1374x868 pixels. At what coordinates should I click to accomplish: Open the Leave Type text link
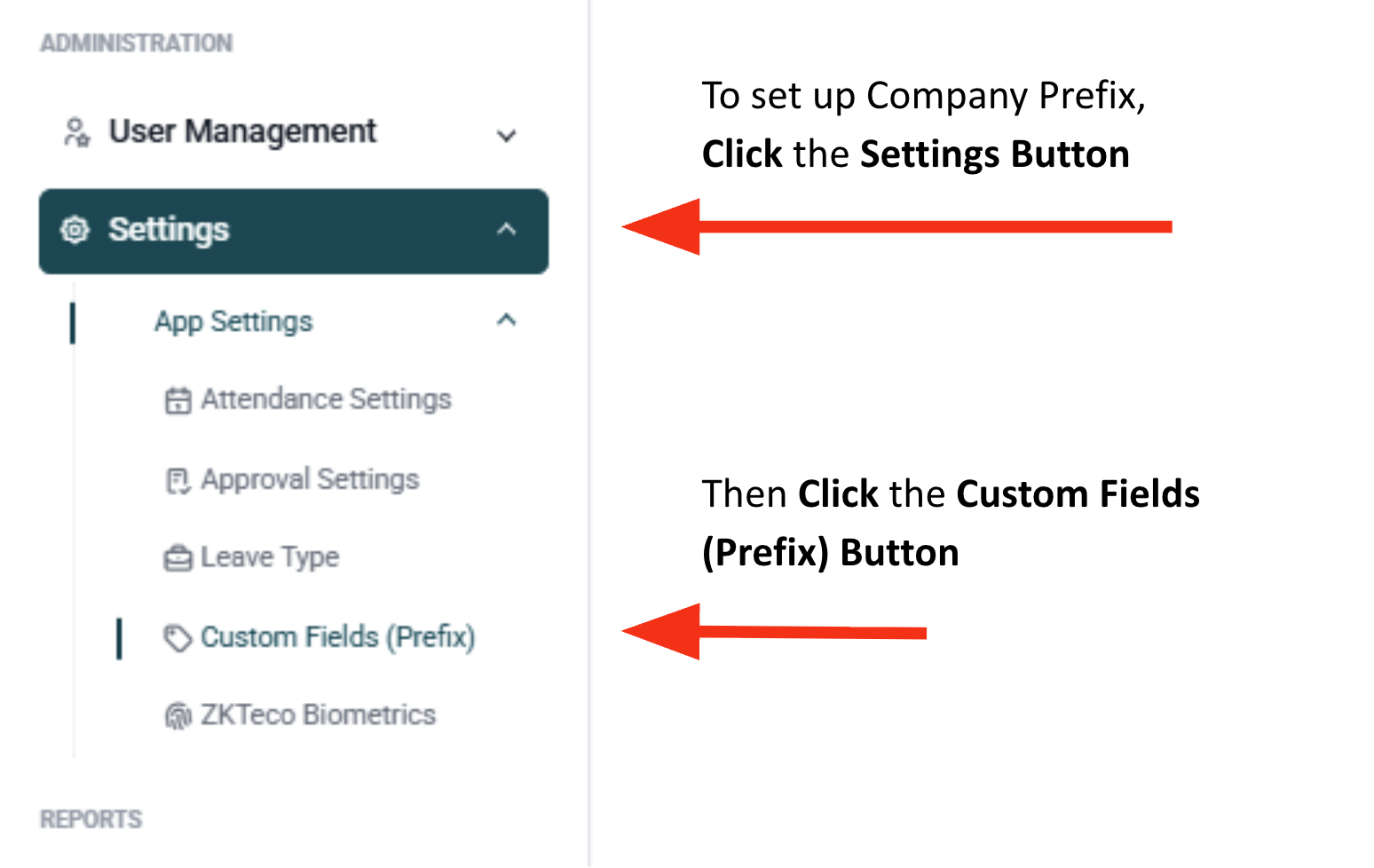coord(270,557)
